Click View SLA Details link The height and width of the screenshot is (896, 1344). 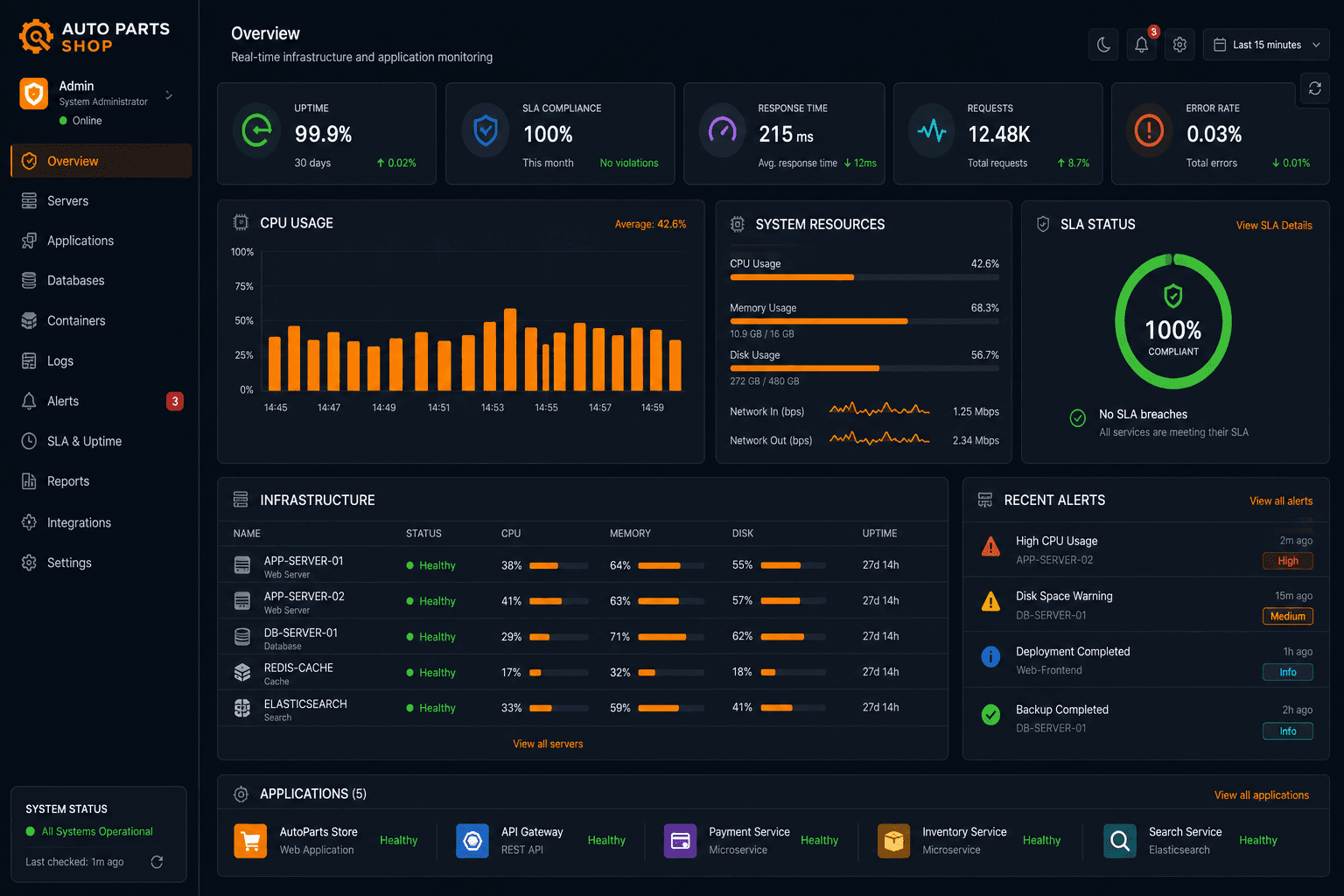click(1273, 225)
